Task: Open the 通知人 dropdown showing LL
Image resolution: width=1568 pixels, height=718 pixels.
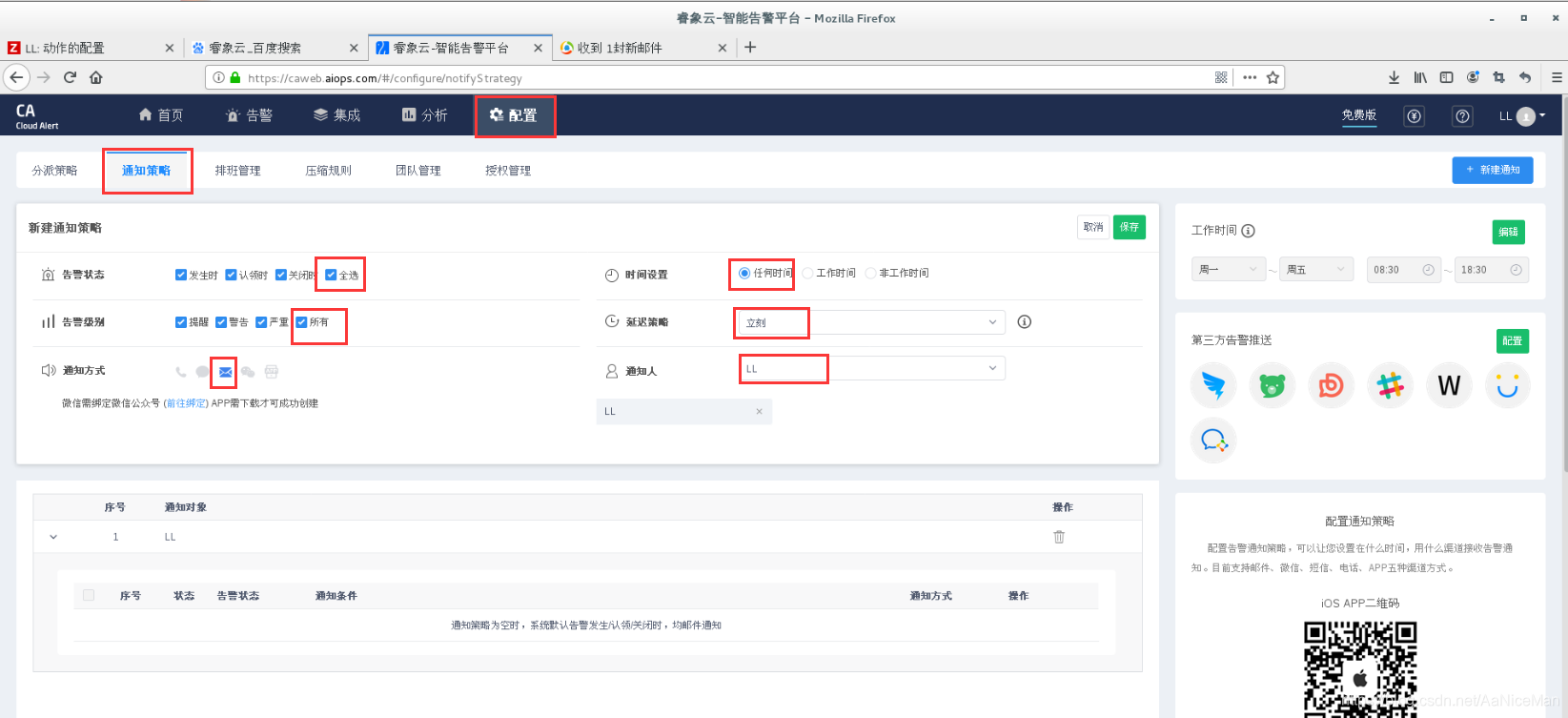Action: (x=871, y=368)
